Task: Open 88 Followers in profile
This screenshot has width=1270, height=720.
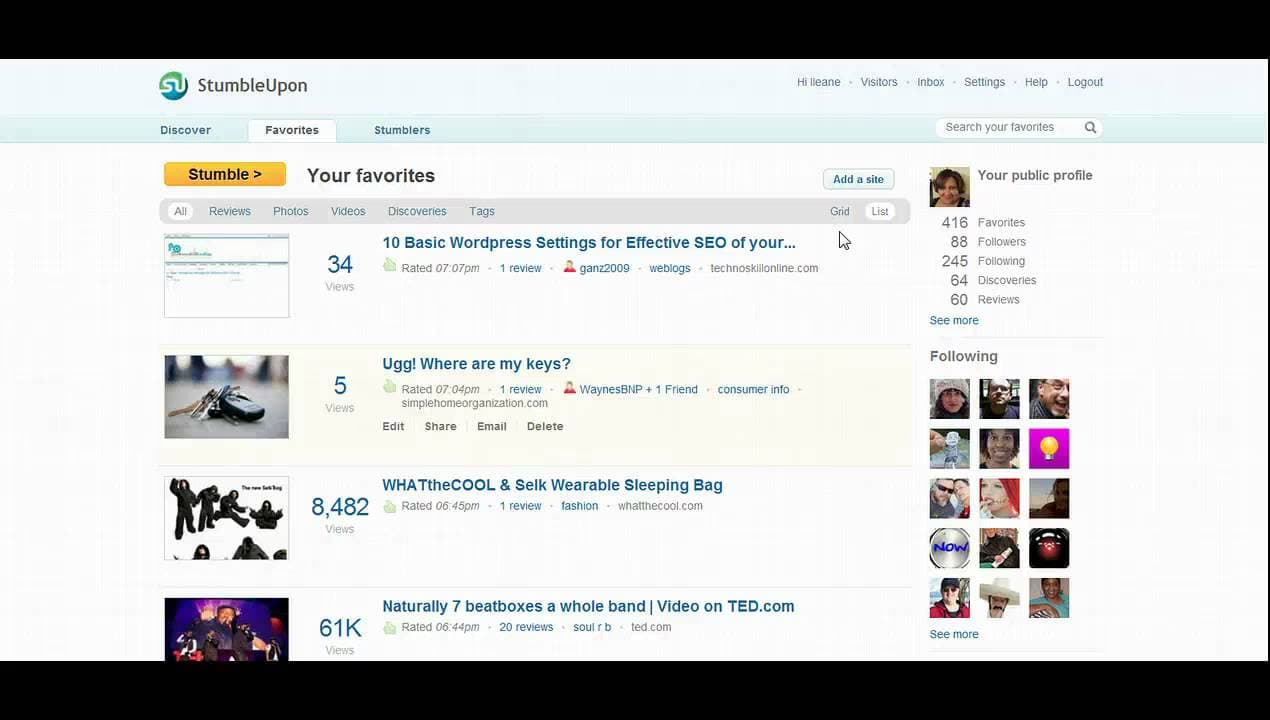Action: tap(988, 241)
